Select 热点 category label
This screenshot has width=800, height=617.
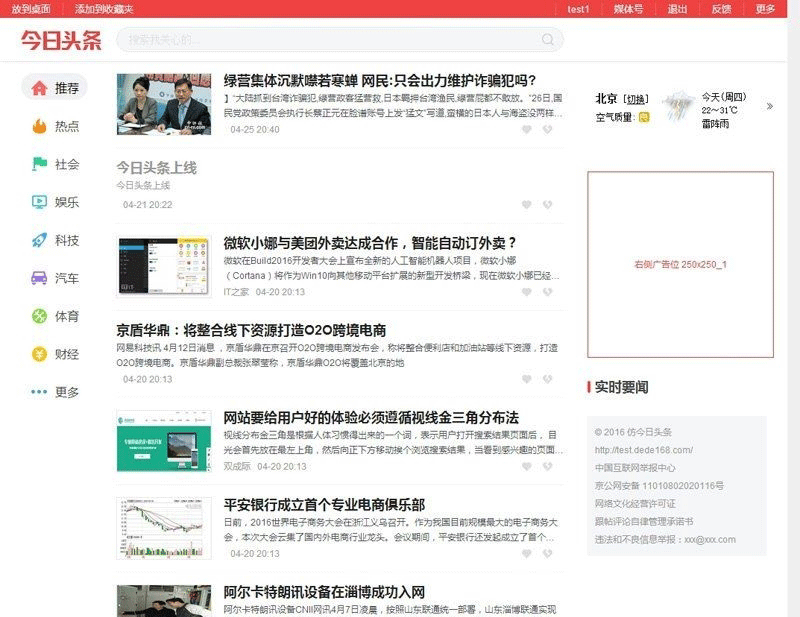[67, 126]
